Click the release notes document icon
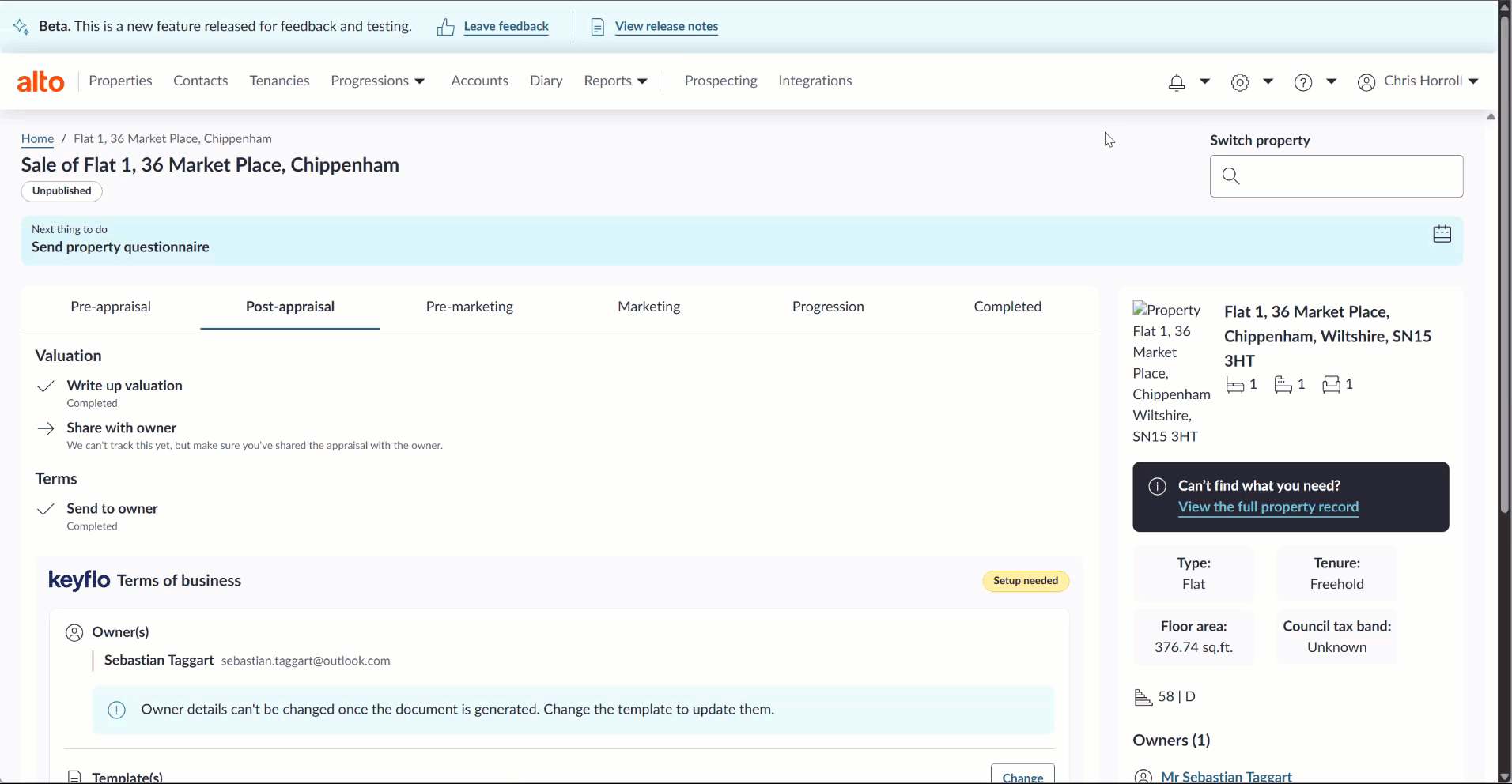1512x784 pixels. [x=598, y=27]
